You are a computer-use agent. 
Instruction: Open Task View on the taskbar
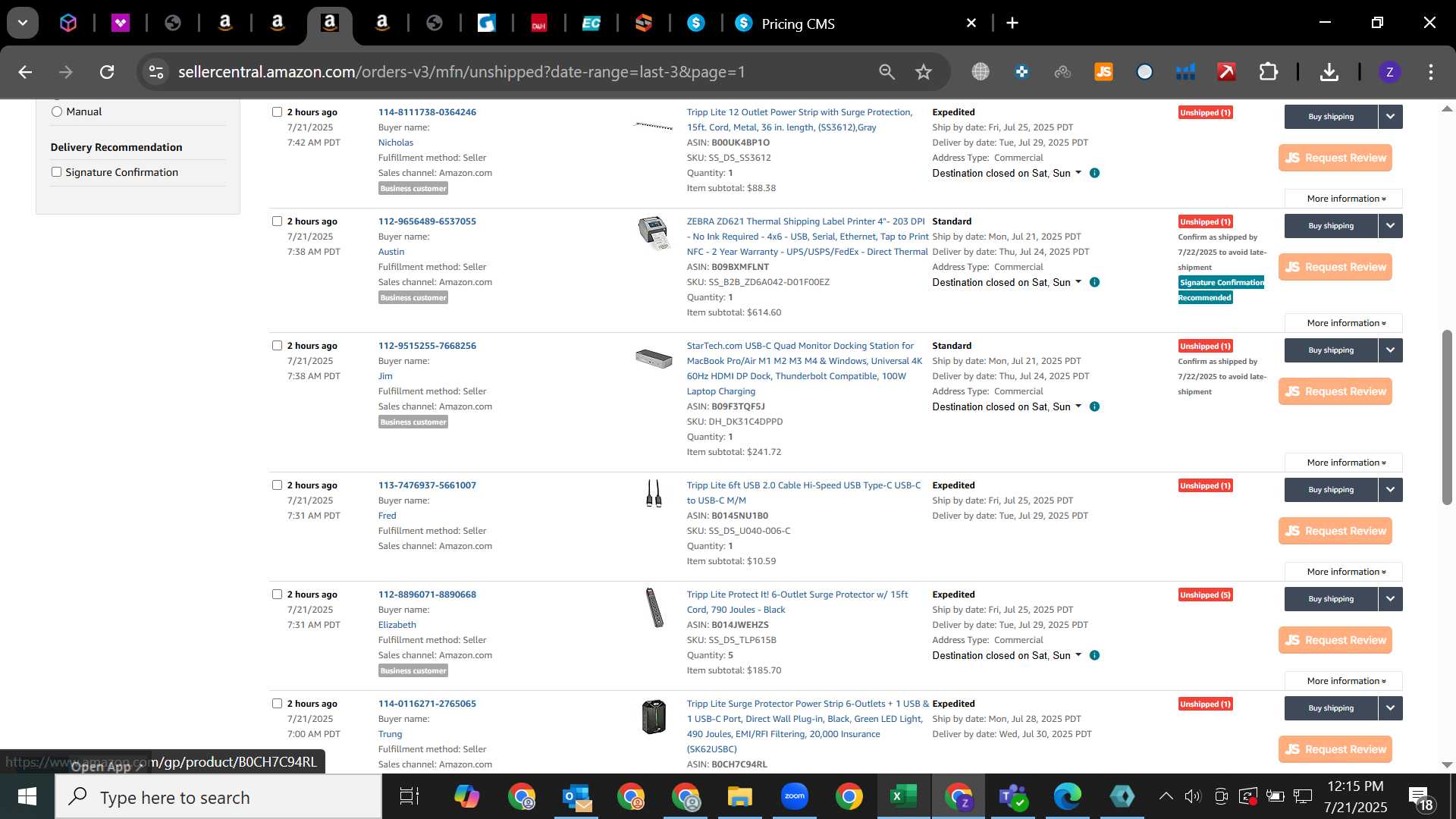click(x=409, y=796)
